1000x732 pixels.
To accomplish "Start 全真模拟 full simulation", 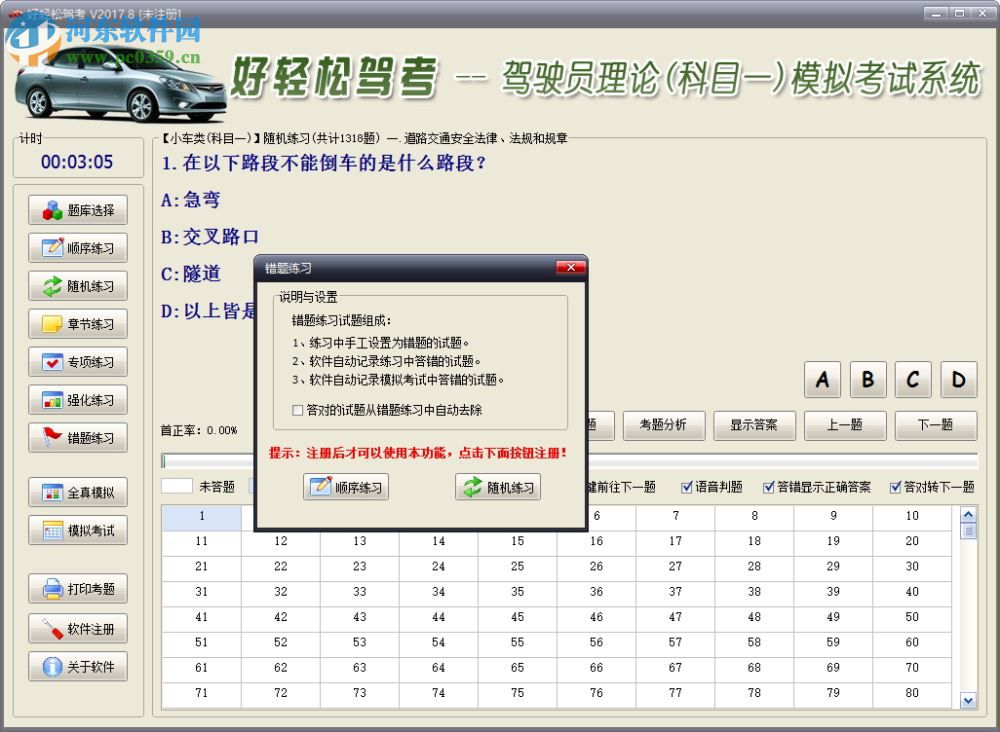I will (77, 491).
